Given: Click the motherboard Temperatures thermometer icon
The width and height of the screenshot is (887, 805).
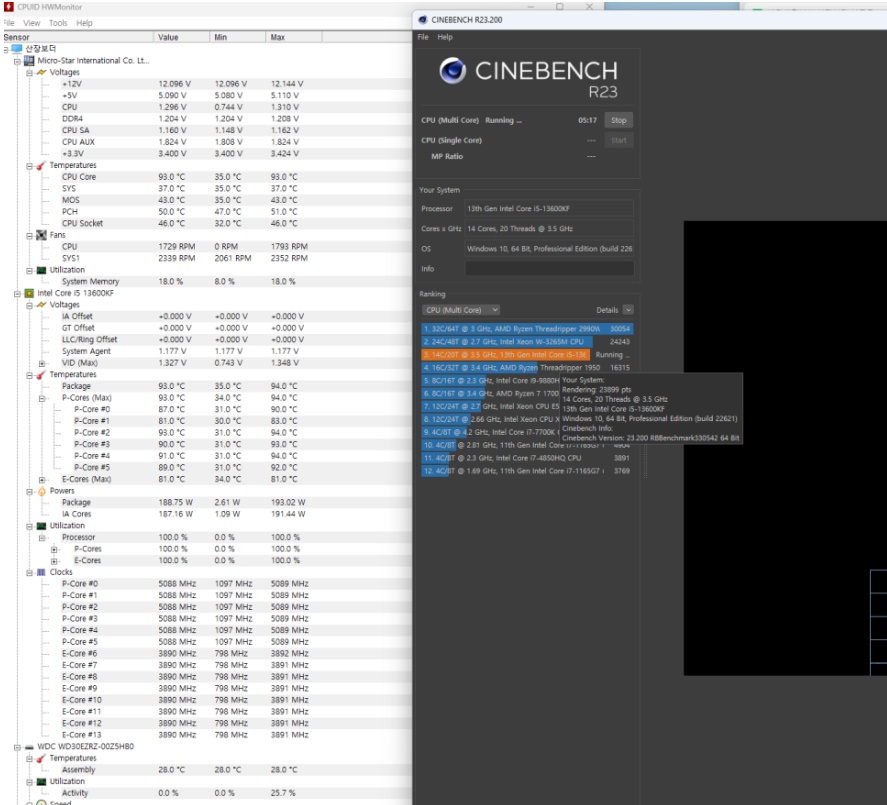Looking at the screenshot, I should click(x=41, y=165).
